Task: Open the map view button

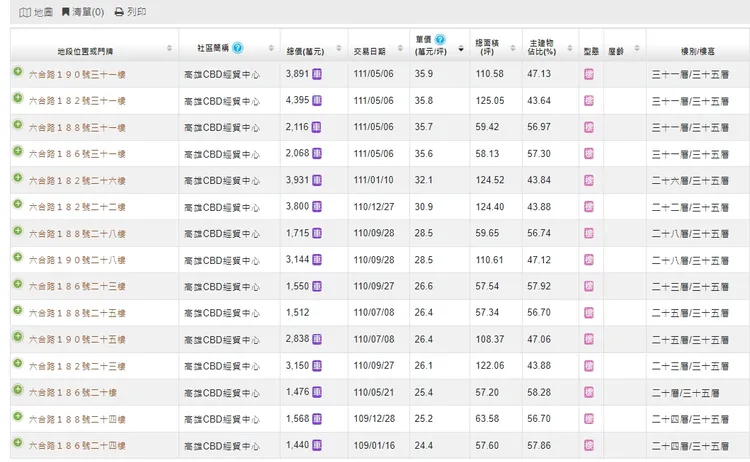Action: point(36,12)
